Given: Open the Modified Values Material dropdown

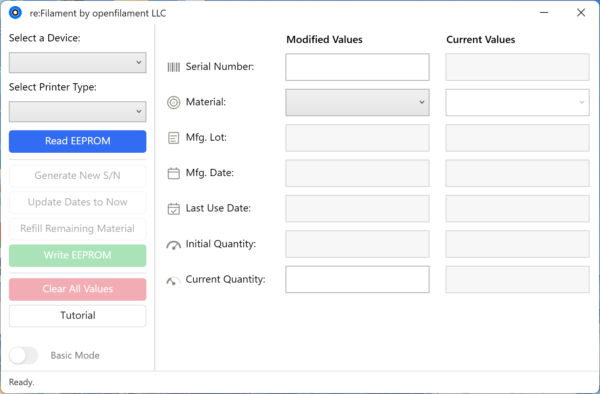Looking at the screenshot, I should click(x=357, y=103).
